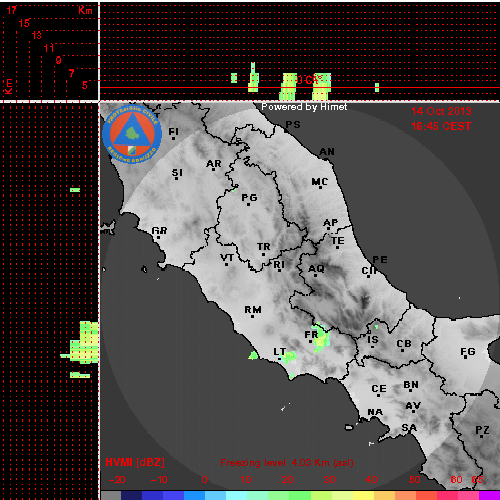Click the SI city label
500x500 pixels.
tap(177, 173)
